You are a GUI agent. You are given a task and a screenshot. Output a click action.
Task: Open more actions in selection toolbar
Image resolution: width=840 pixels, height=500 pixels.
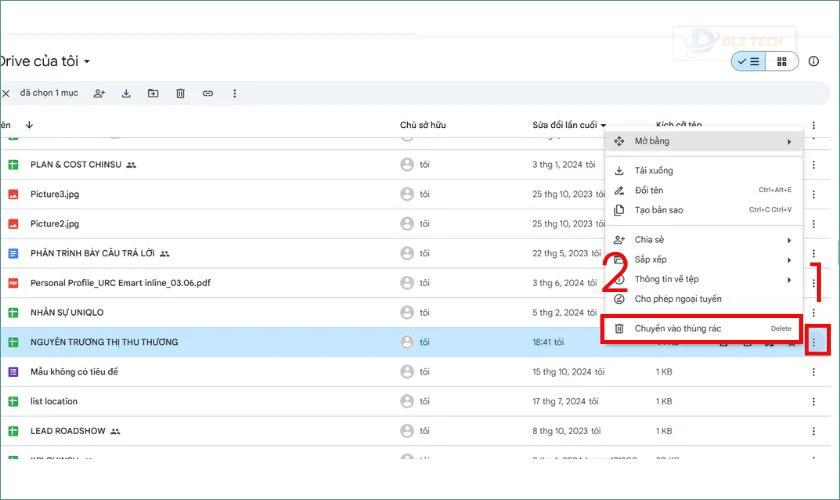pos(234,93)
